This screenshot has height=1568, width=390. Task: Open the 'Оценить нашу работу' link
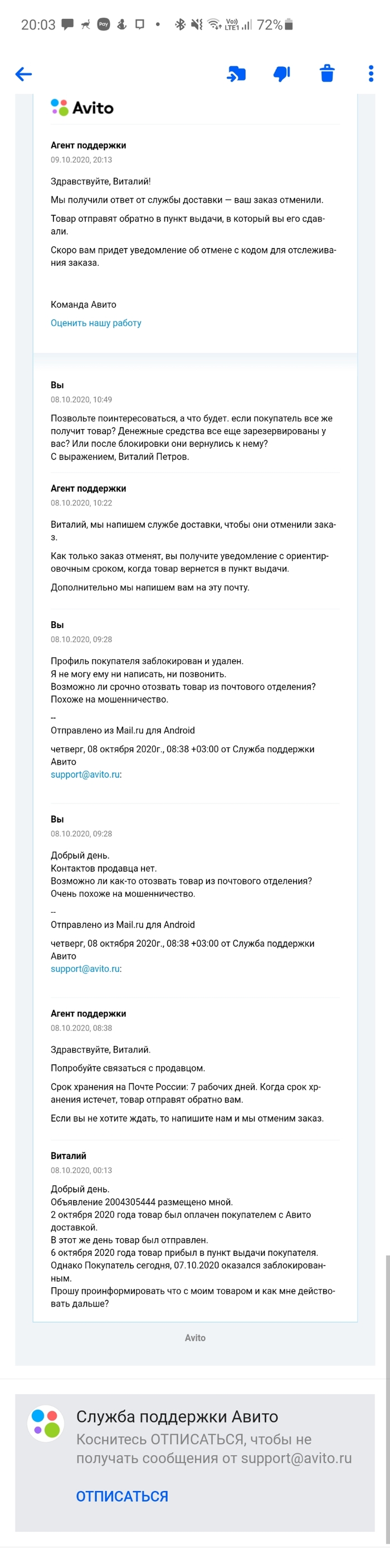(96, 323)
